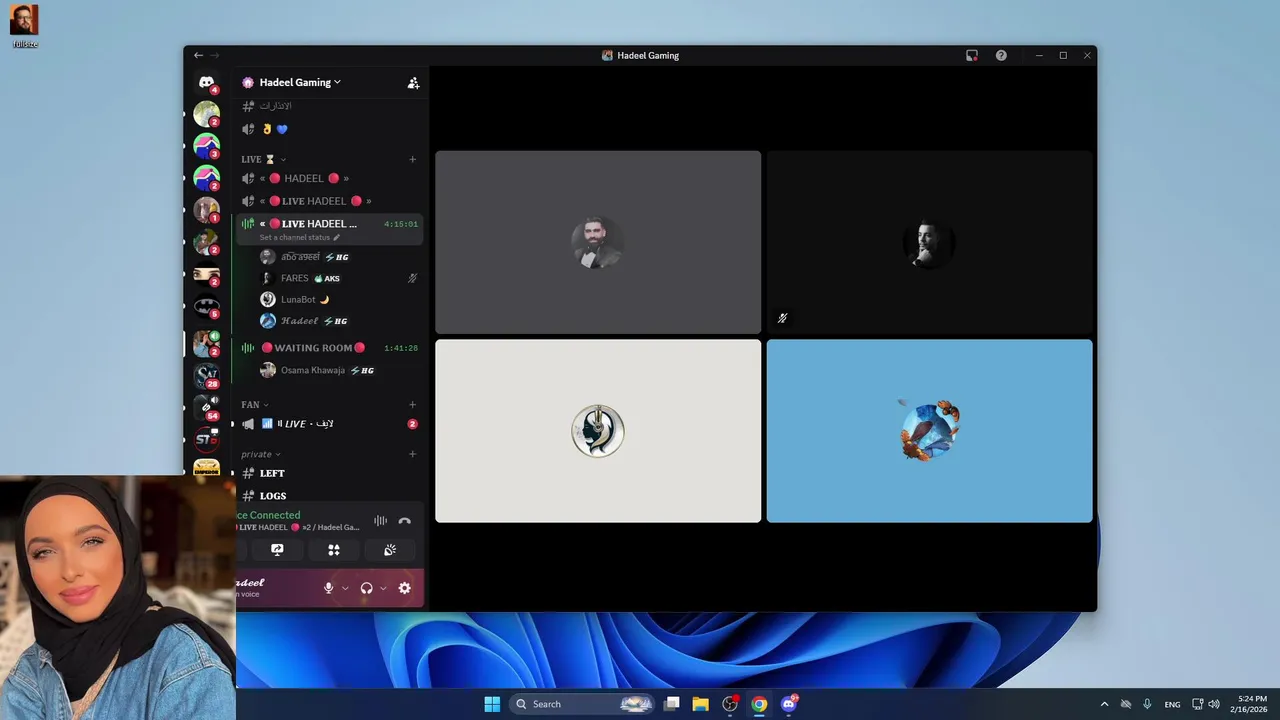Open the LEFT text channel

[x=328, y=473]
